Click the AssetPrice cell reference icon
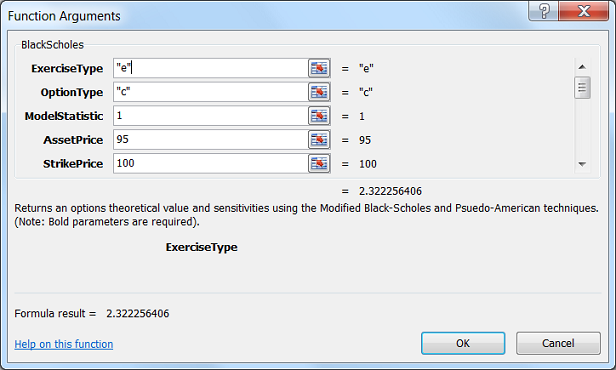 319,140
